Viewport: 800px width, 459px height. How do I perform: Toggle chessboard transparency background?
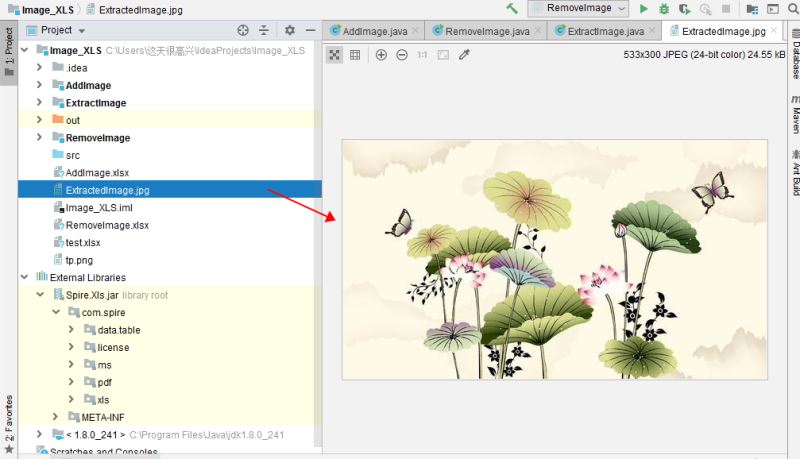tap(335, 55)
